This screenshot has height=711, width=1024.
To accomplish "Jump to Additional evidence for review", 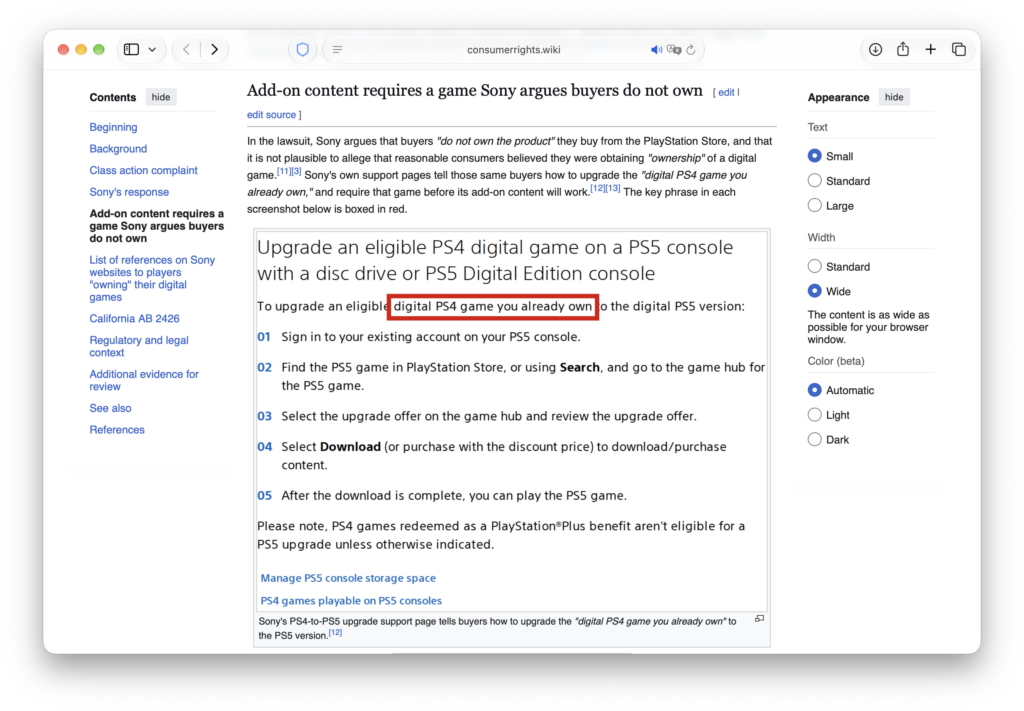I will click(144, 380).
